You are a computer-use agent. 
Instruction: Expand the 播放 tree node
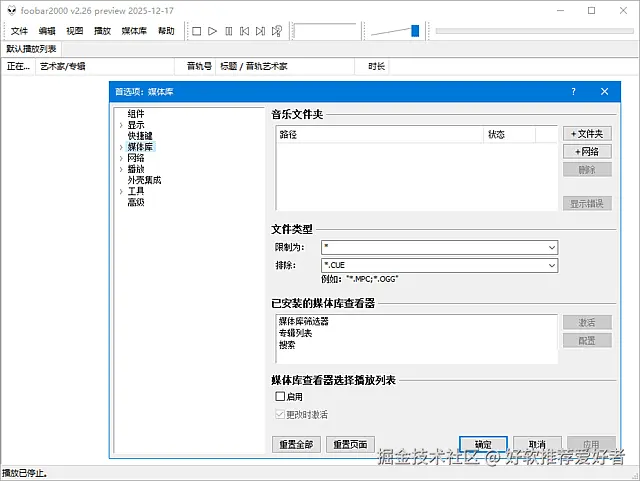(121, 169)
